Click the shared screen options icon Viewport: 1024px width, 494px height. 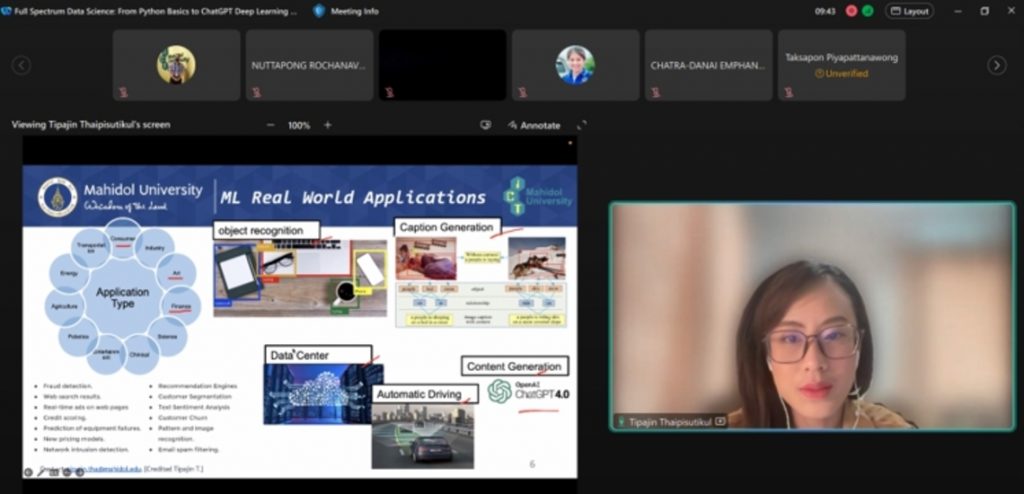pos(486,125)
